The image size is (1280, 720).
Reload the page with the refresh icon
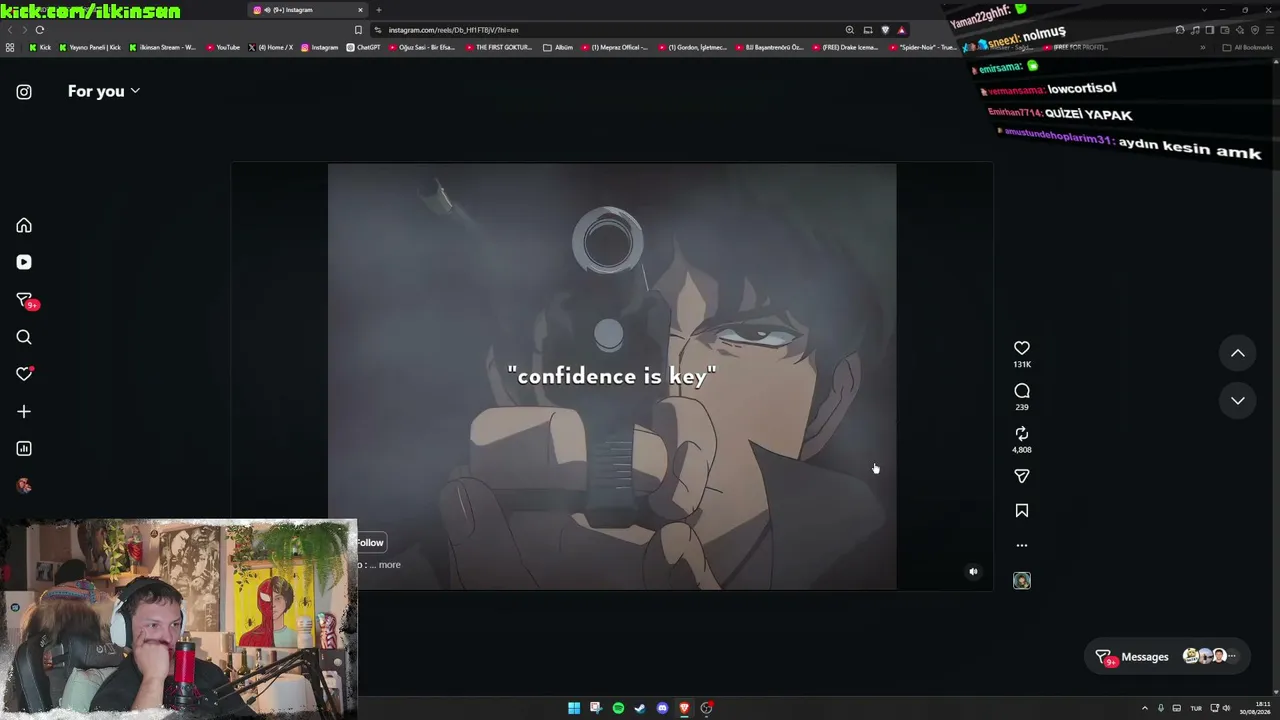[x=40, y=30]
